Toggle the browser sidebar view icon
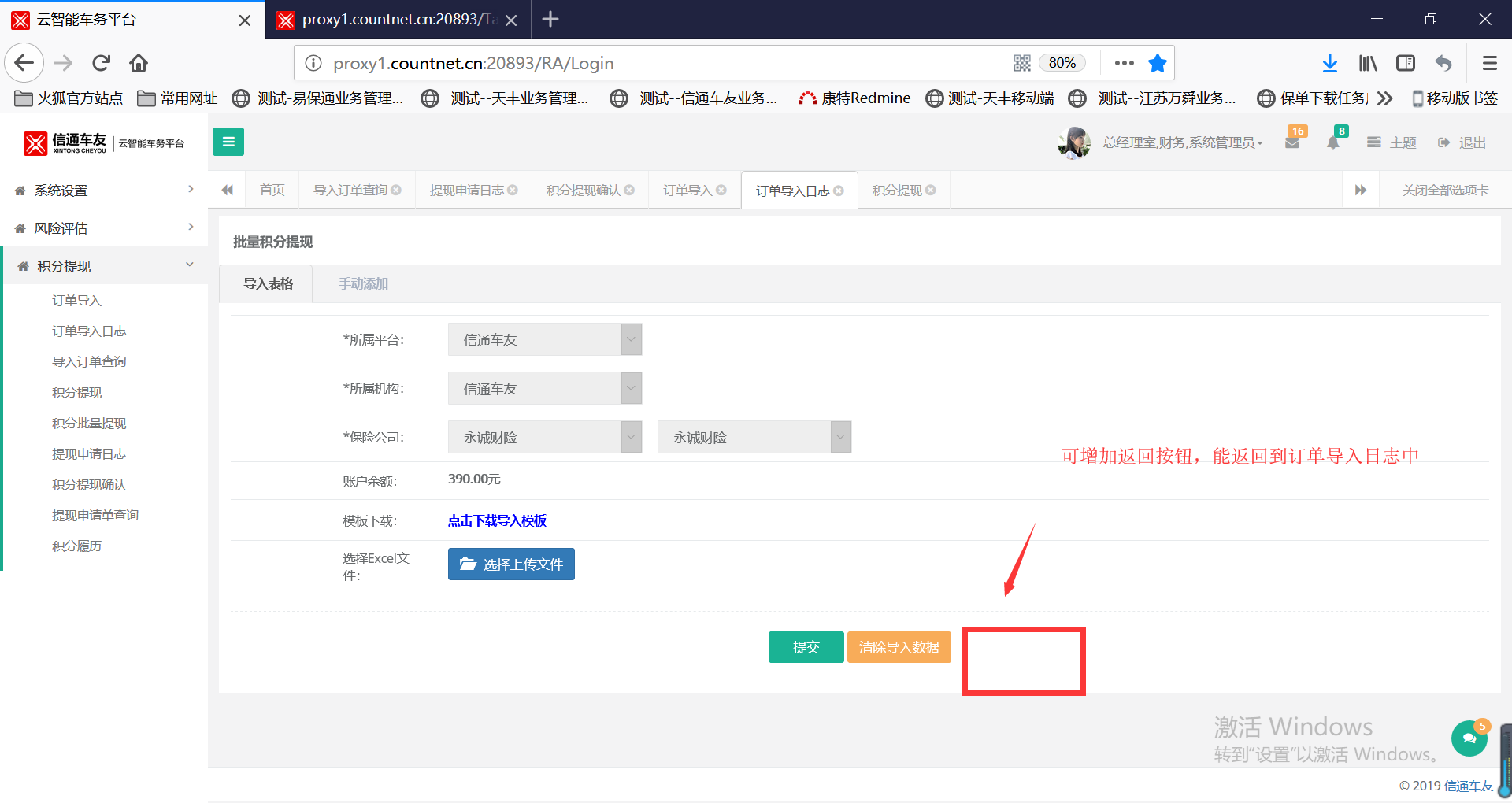The image size is (1512, 803). (x=1406, y=63)
